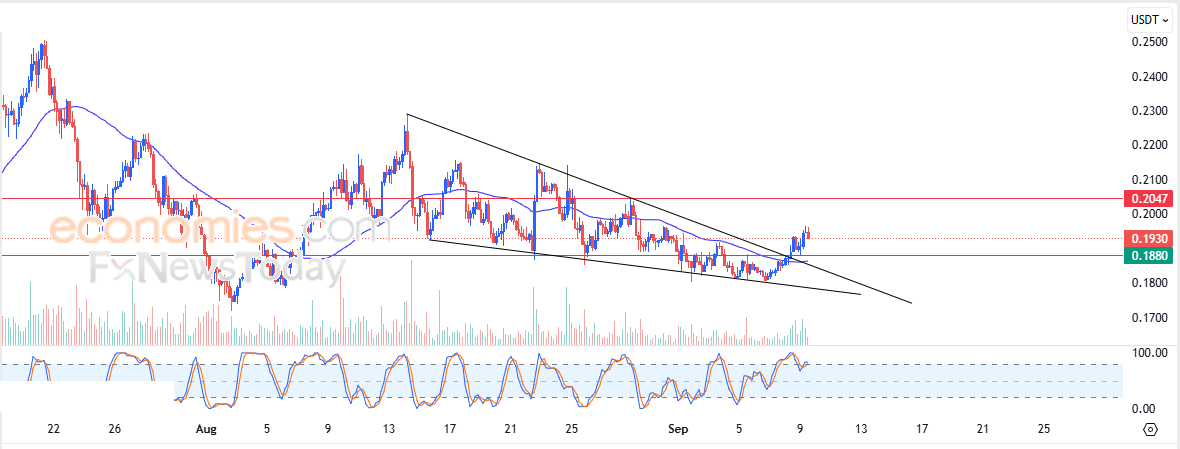The width and height of the screenshot is (1180, 449).
Task: Click the 13 date label after Sep
Action: 861,429
